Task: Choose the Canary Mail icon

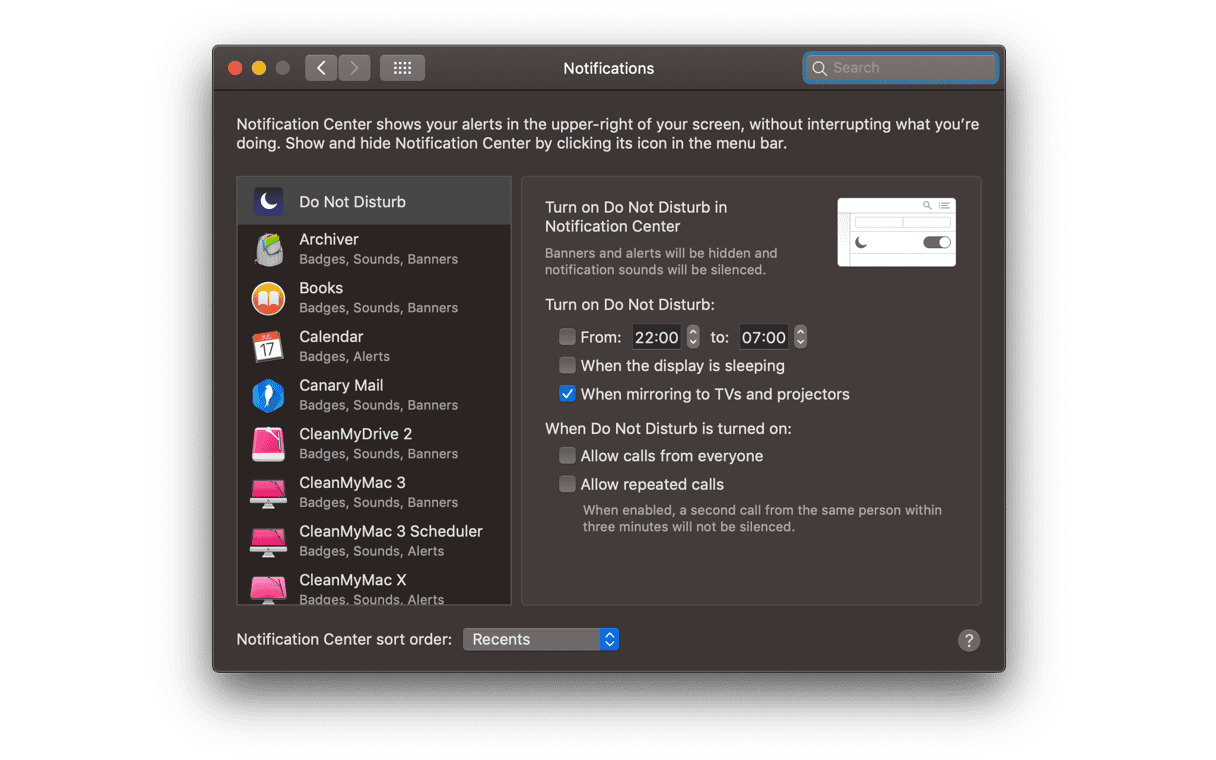Action: click(268, 396)
